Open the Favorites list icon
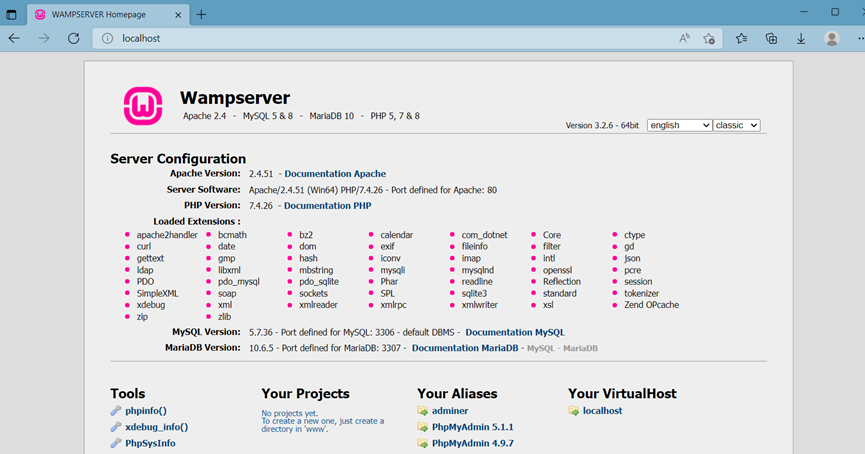 point(741,38)
